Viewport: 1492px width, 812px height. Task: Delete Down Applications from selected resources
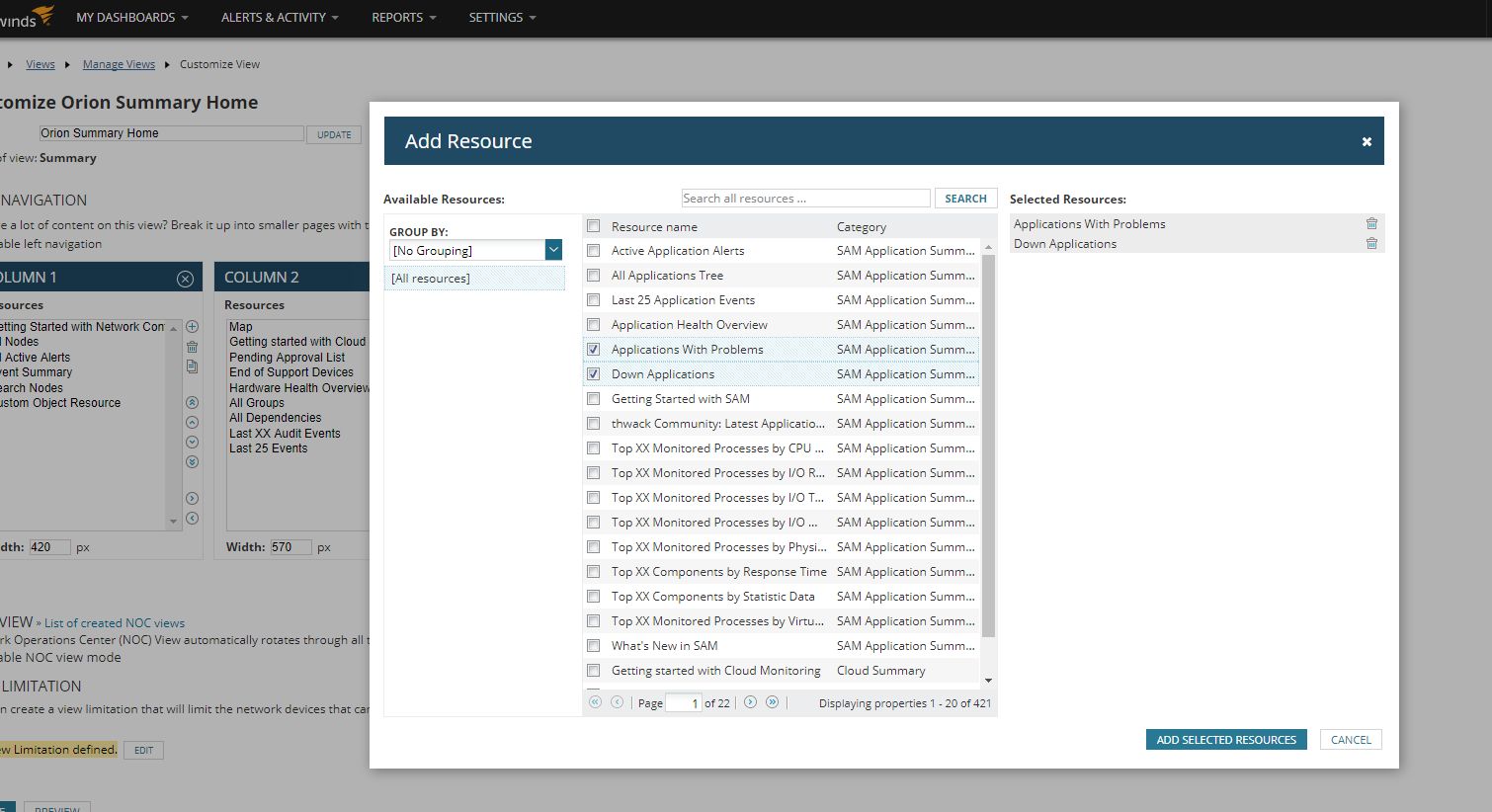pyautogui.click(x=1371, y=244)
